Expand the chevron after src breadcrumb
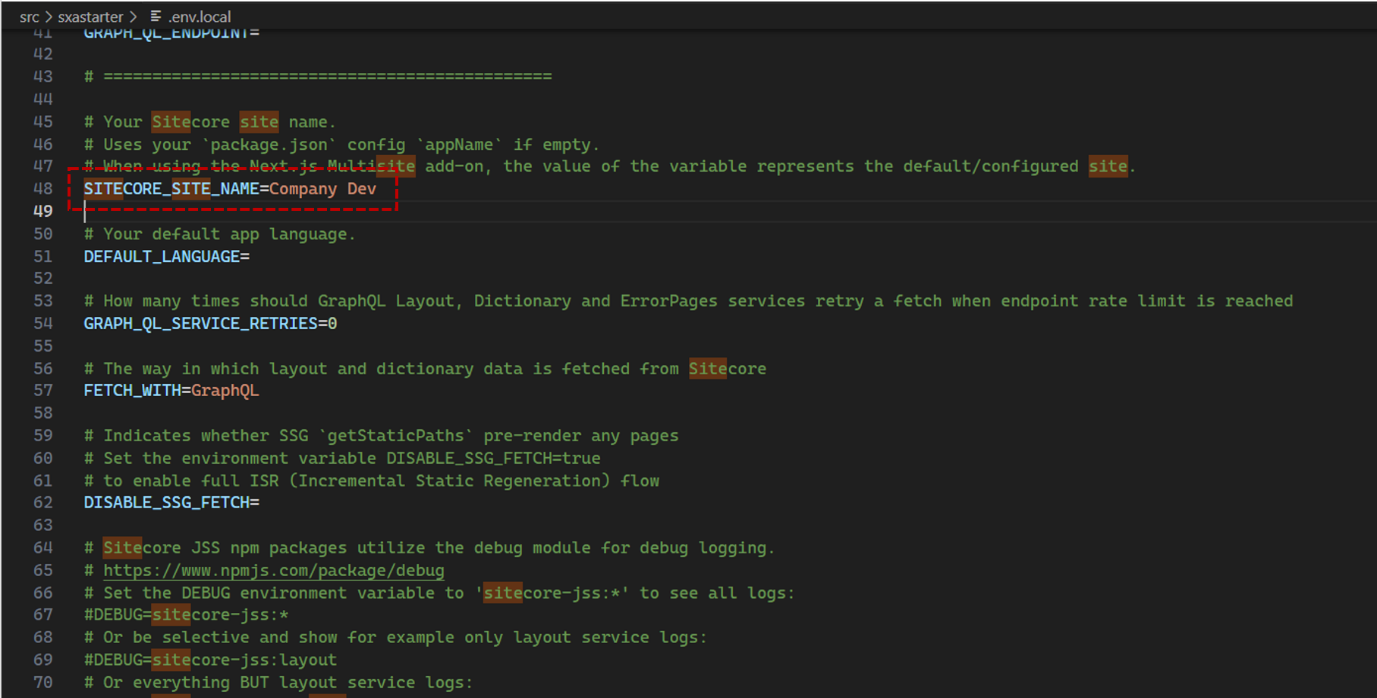 (51, 16)
